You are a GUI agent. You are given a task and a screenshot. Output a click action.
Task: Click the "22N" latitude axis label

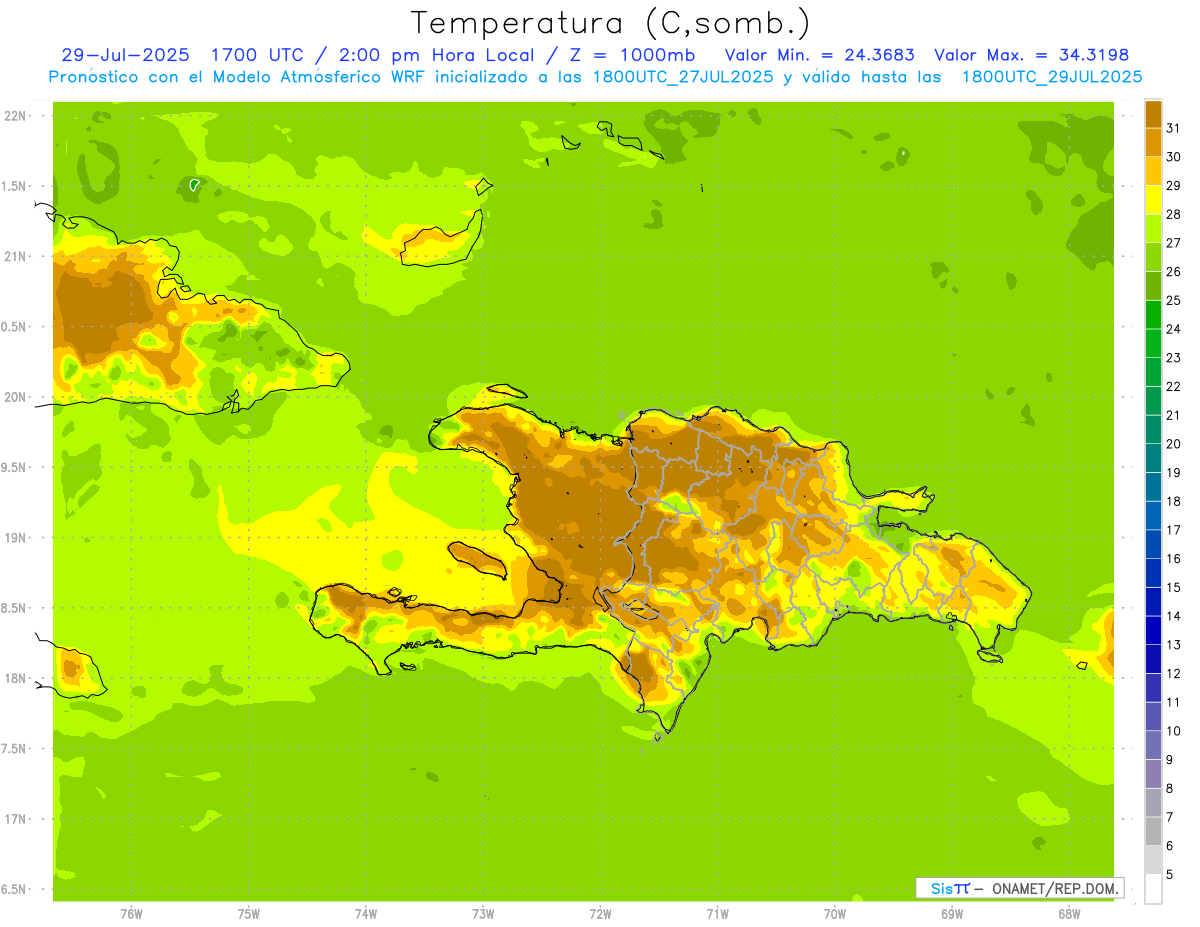coord(16,116)
